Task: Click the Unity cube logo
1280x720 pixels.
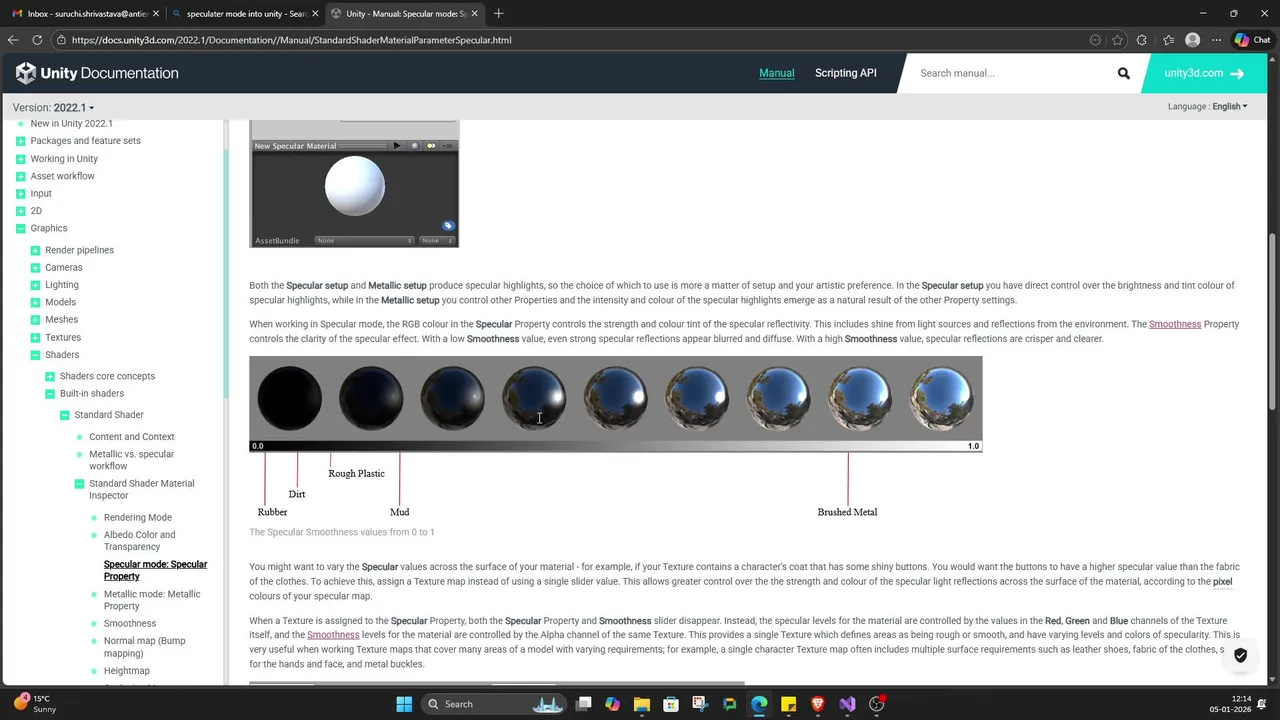Action: click(26, 73)
